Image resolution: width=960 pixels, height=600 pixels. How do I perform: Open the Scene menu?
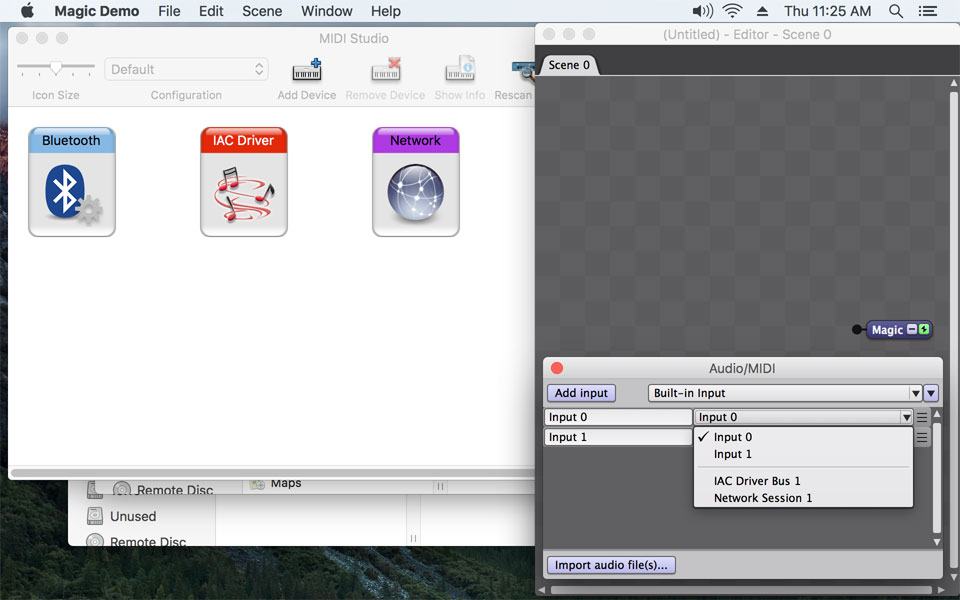(262, 11)
